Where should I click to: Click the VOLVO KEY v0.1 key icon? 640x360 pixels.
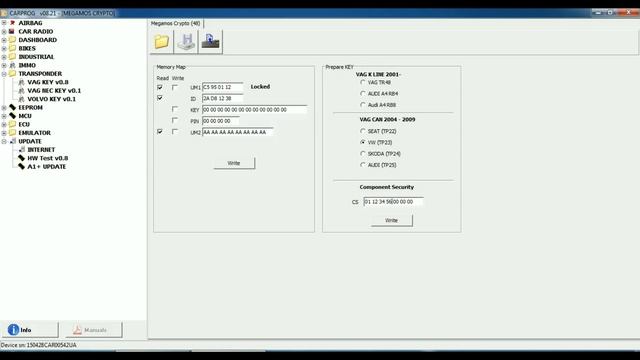[22, 99]
